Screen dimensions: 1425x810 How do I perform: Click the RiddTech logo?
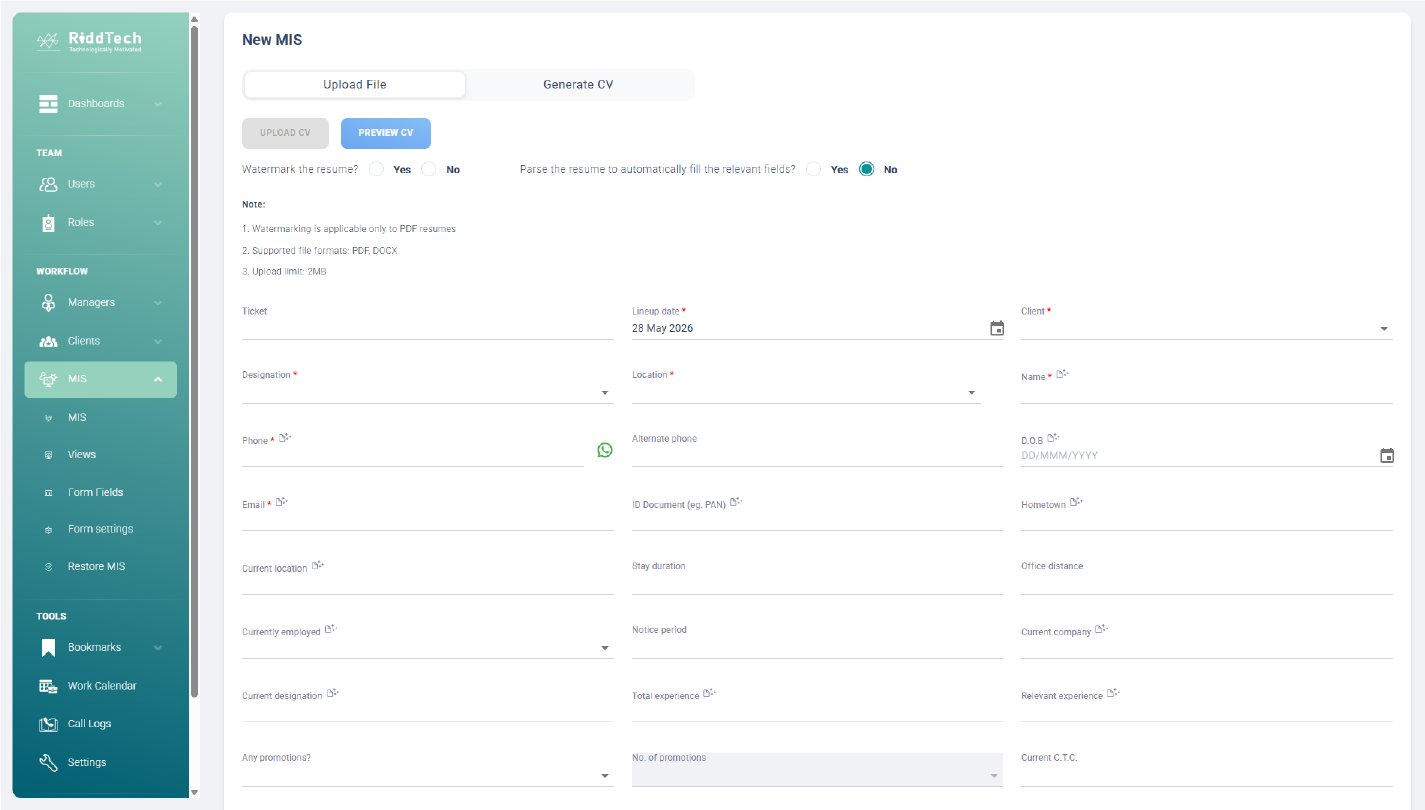click(89, 41)
